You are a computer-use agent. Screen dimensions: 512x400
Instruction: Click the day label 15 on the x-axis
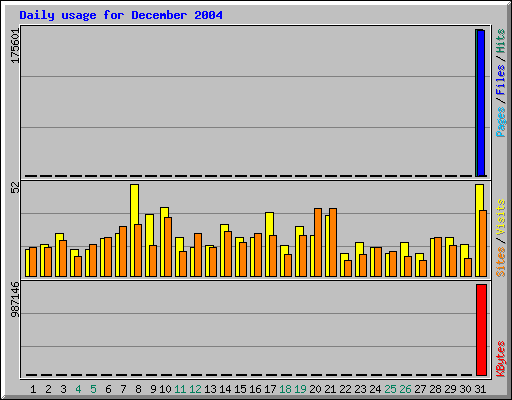240,389
